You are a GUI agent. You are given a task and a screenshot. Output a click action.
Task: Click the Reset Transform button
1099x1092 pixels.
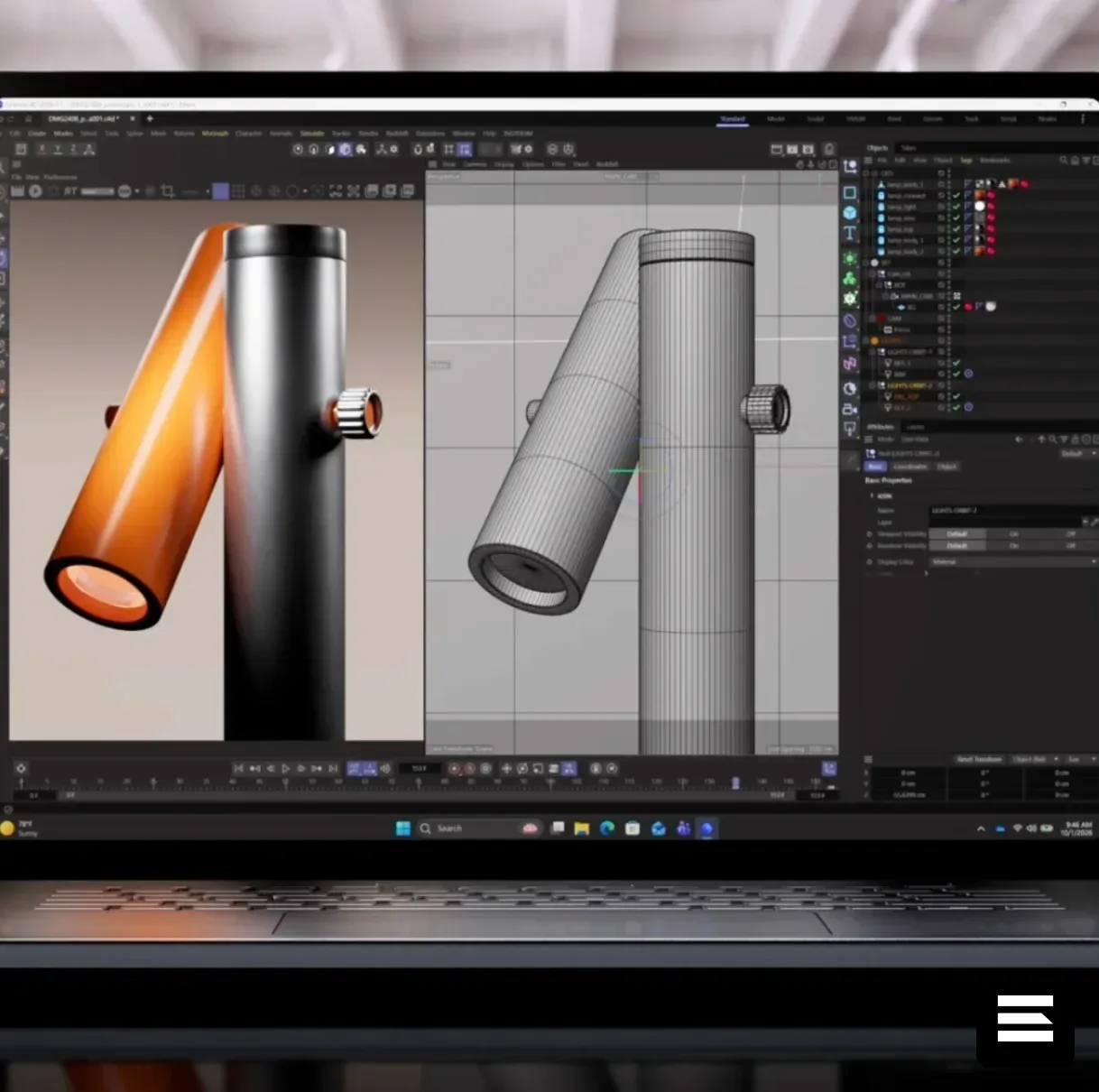click(x=979, y=760)
